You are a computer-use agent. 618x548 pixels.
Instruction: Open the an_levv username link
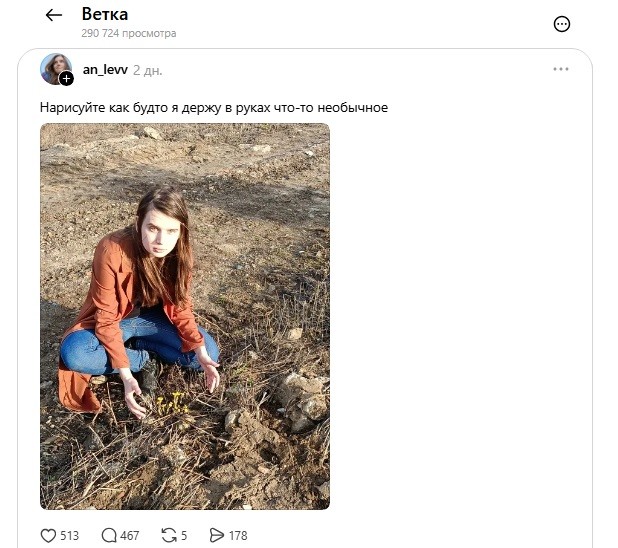105,70
